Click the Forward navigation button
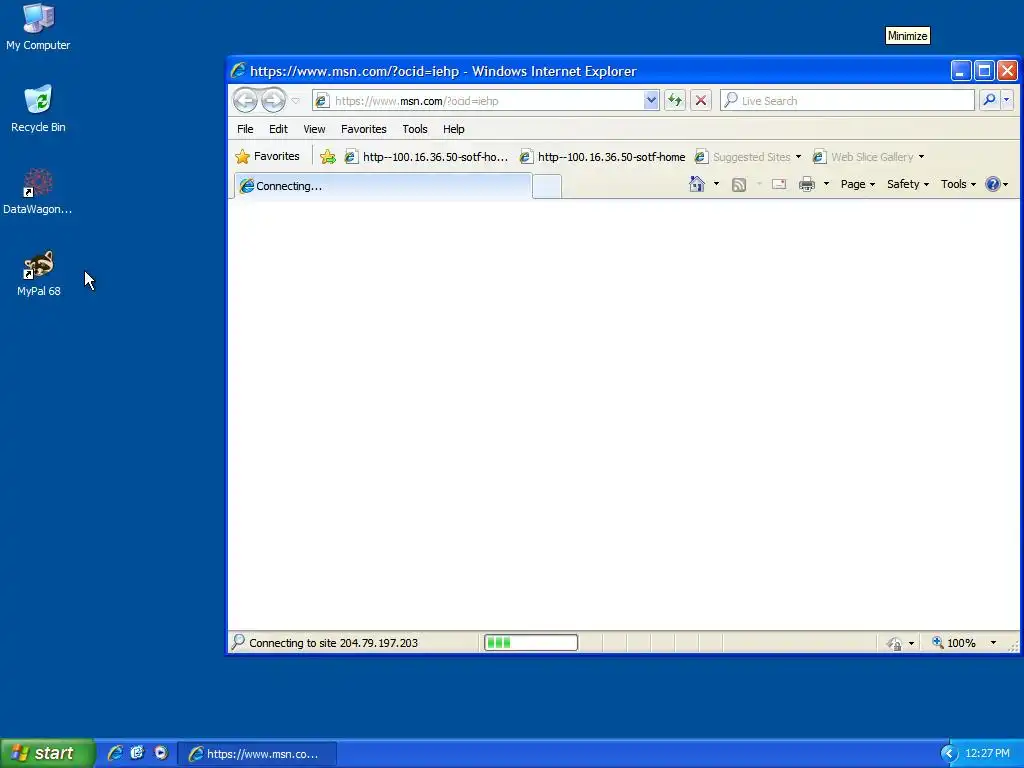 coord(273,101)
